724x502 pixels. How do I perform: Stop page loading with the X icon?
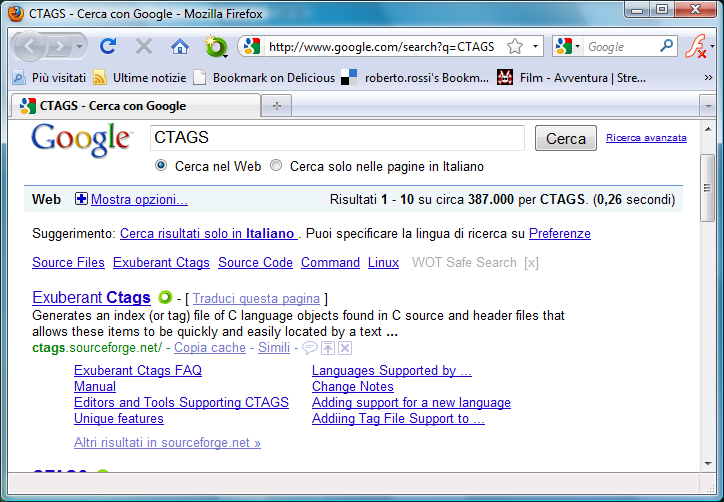pyautogui.click(x=144, y=46)
